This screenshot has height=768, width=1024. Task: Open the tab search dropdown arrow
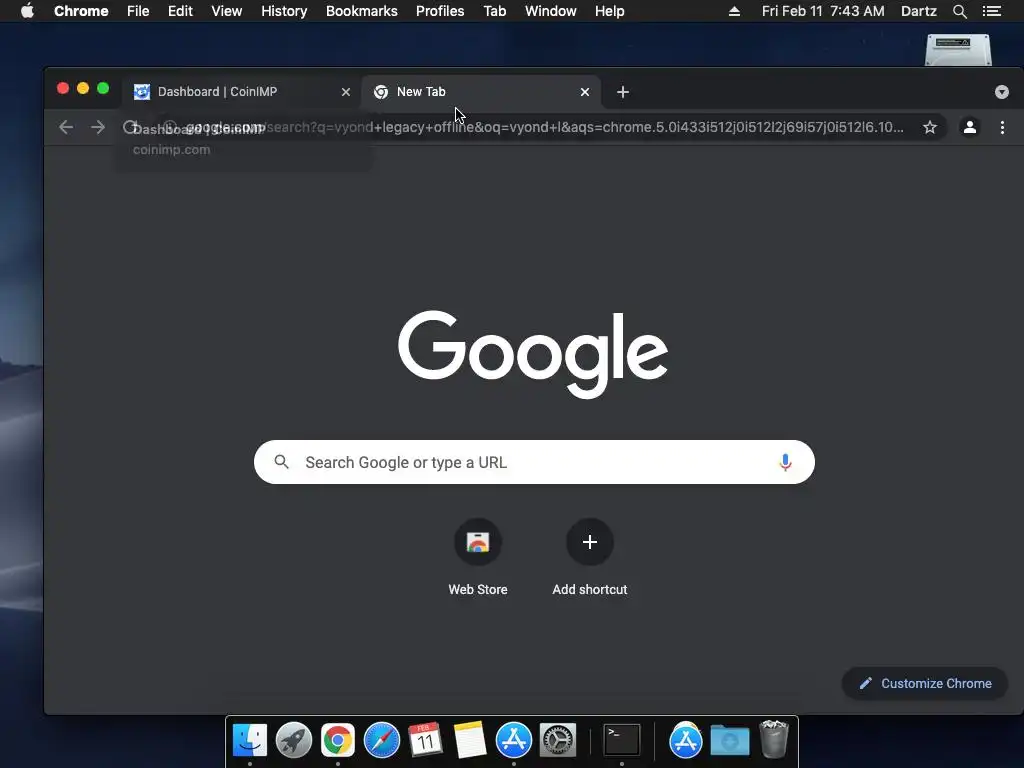click(x=1002, y=92)
